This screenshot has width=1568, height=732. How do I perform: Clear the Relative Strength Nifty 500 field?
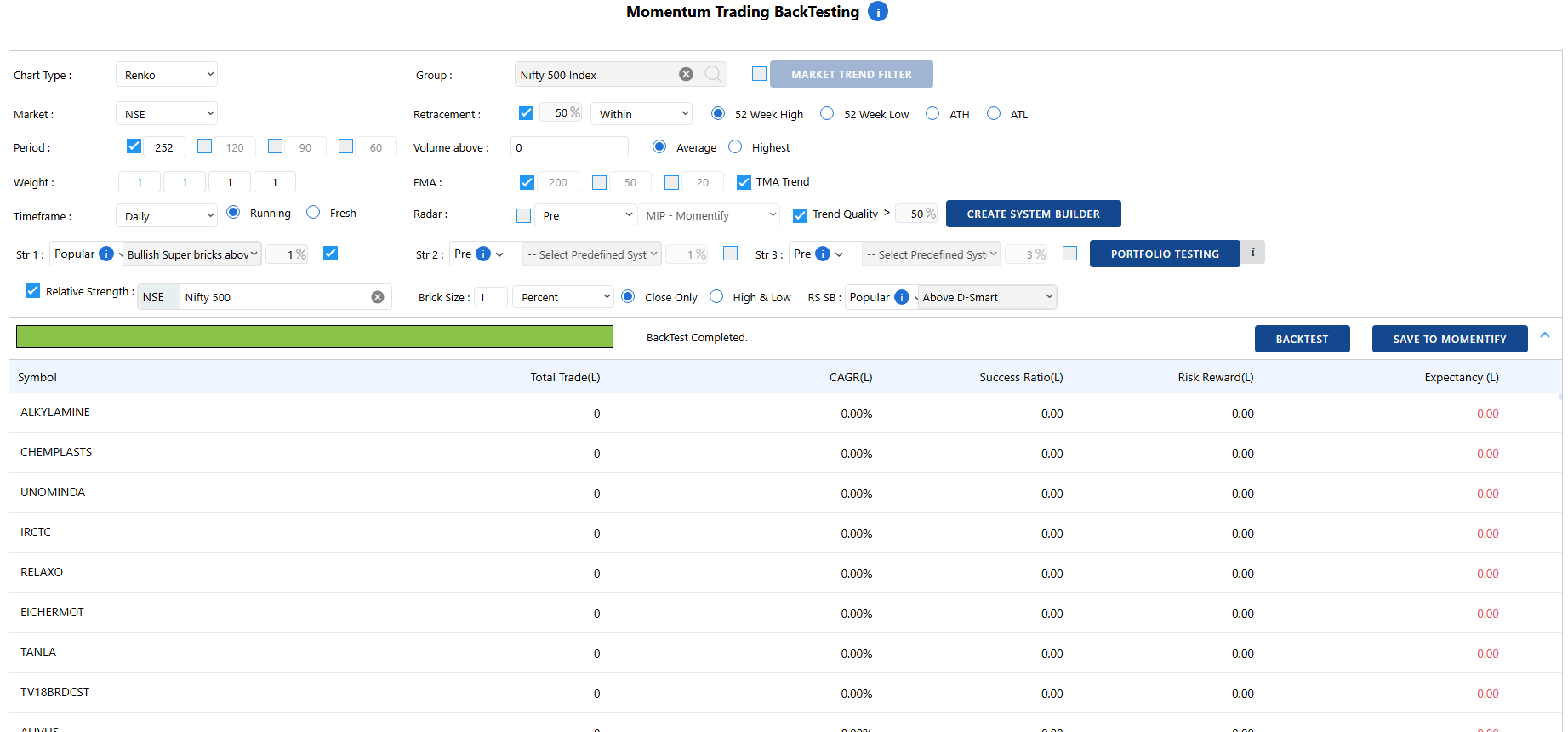pyautogui.click(x=378, y=297)
